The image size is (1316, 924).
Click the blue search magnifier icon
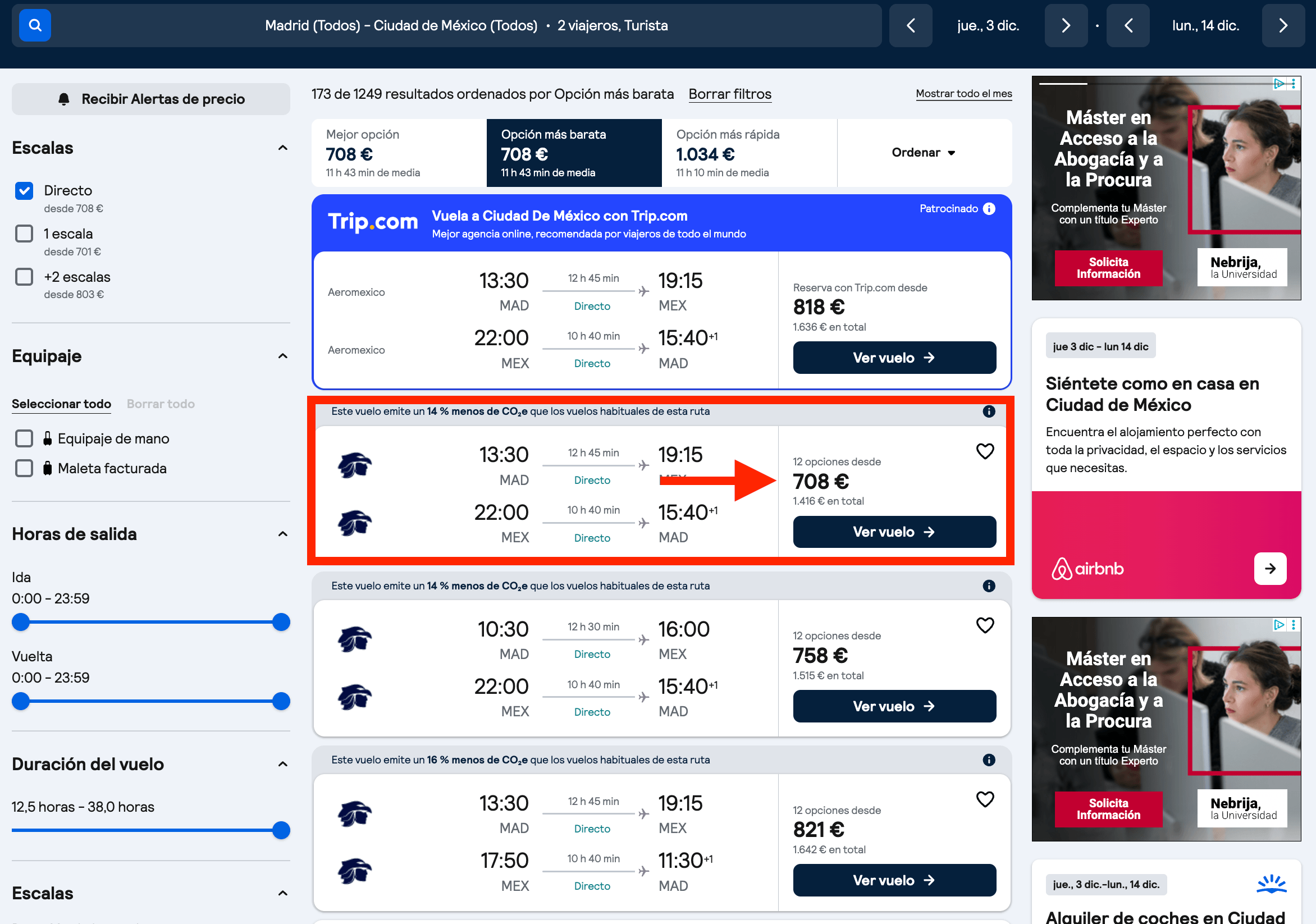pos(35,25)
